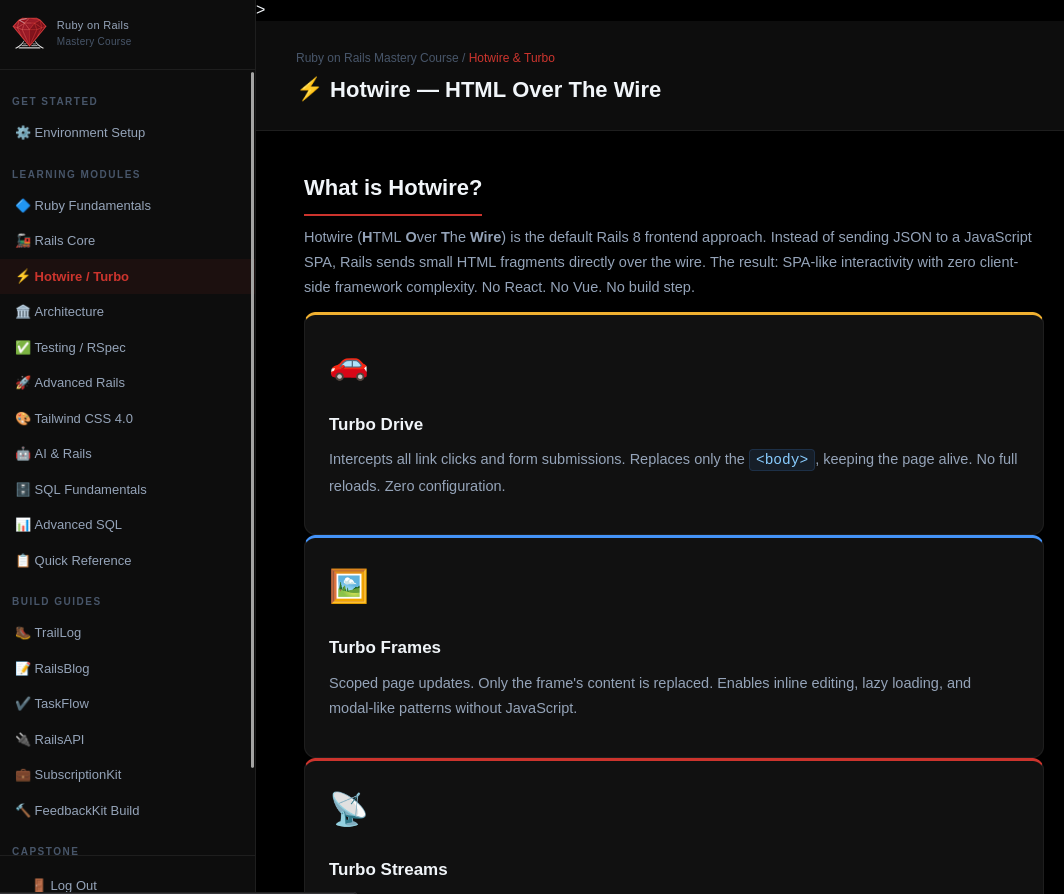Click the briefcase icon beside SubscriptionKit
This screenshot has height=894, width=1064.
coord(23,775)
